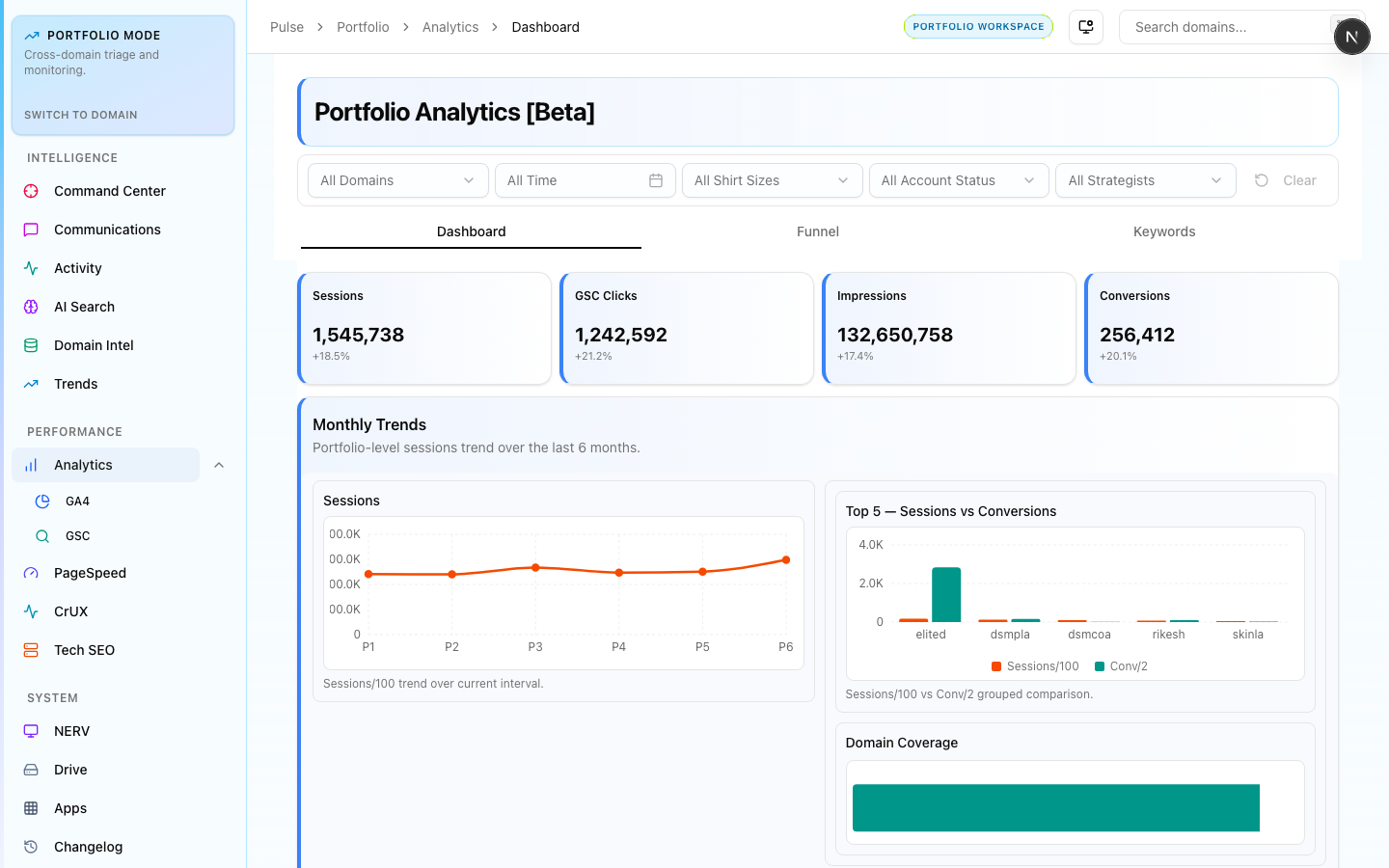Open the user avatar N
Viewport: 1389px width, 868px height.
pyautogui.click(x=1351, y=37)
